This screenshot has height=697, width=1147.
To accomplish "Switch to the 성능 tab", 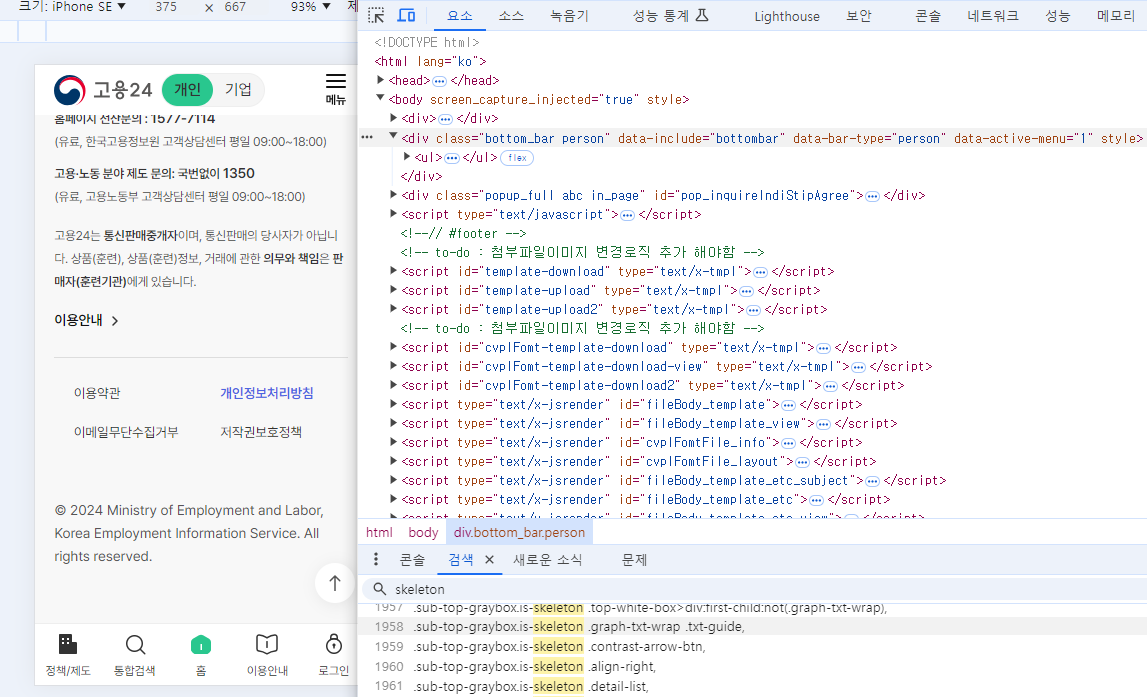I will 1057,15.
